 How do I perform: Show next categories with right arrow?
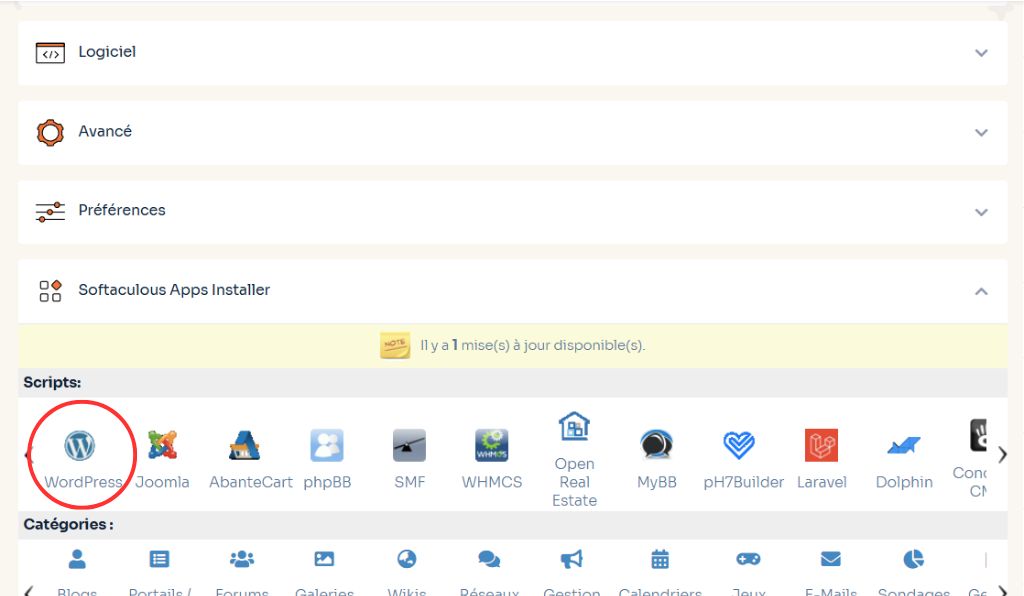pos(1002,591)
